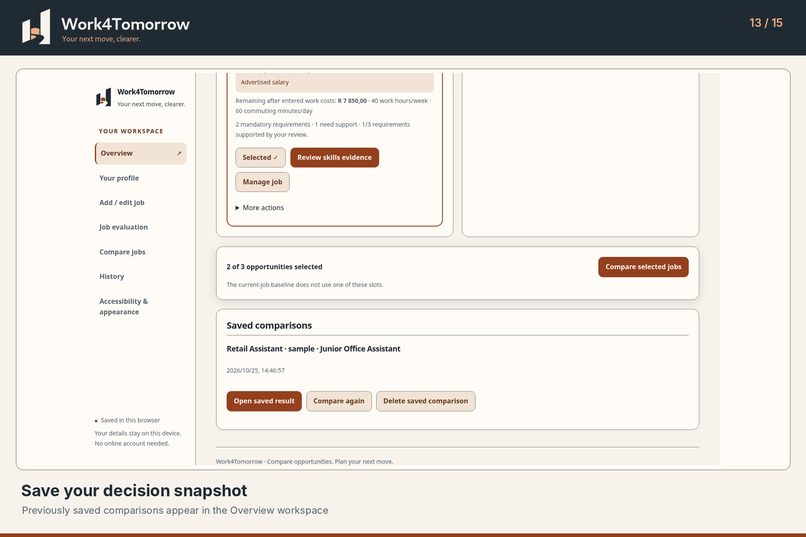Click the Work4Tomorrow sidebar logo icon
This screenshot has height=537, width=806.
[x=103, y=97]
